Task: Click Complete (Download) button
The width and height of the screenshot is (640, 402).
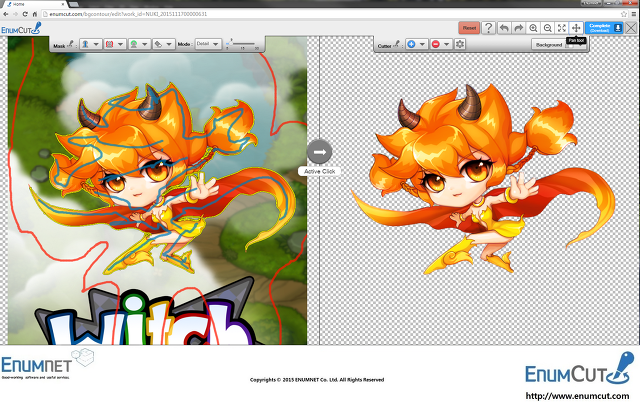Action: (604, 28)
